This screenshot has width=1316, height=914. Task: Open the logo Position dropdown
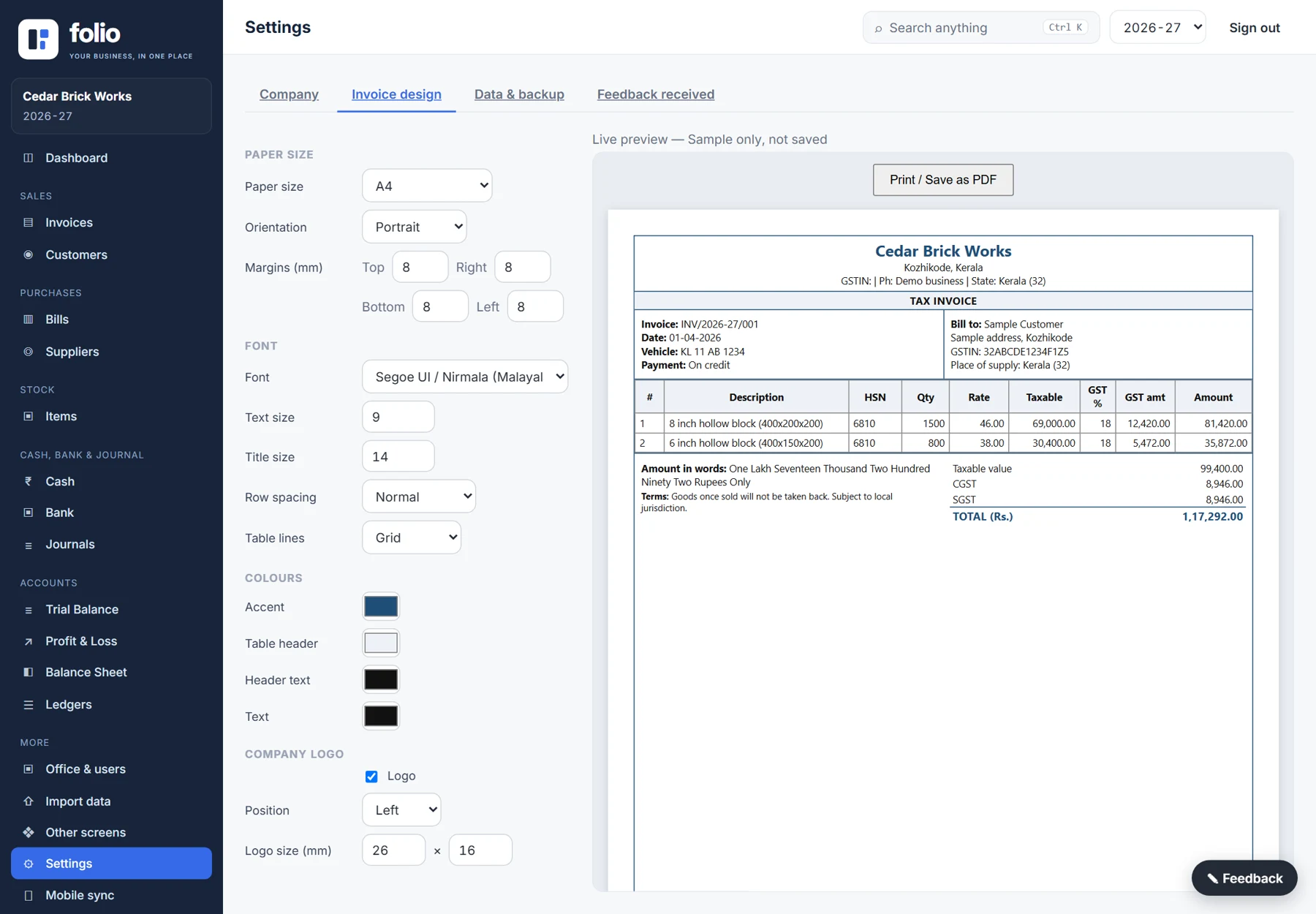[401, 810]
